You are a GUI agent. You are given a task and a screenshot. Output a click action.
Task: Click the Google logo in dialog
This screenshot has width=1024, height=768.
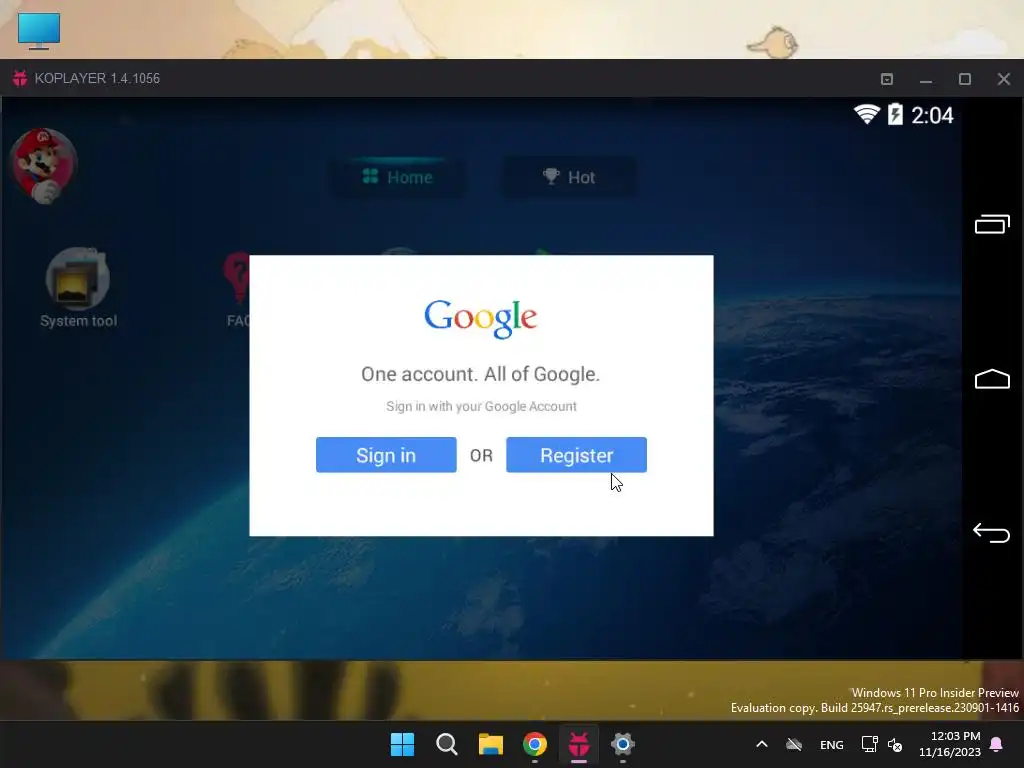tap(481, 319)
